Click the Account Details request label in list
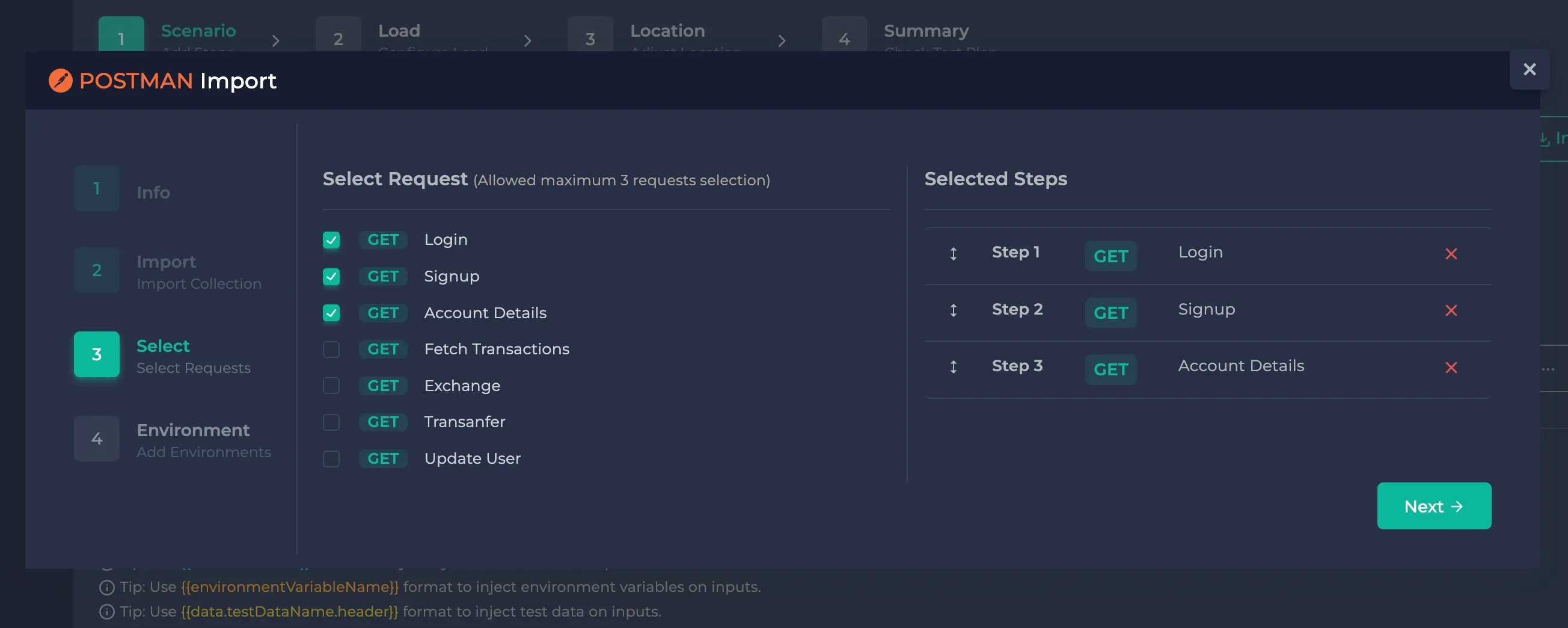This screenshot has height=628, width=1568. pyautogui.click(x=485, y=313)
